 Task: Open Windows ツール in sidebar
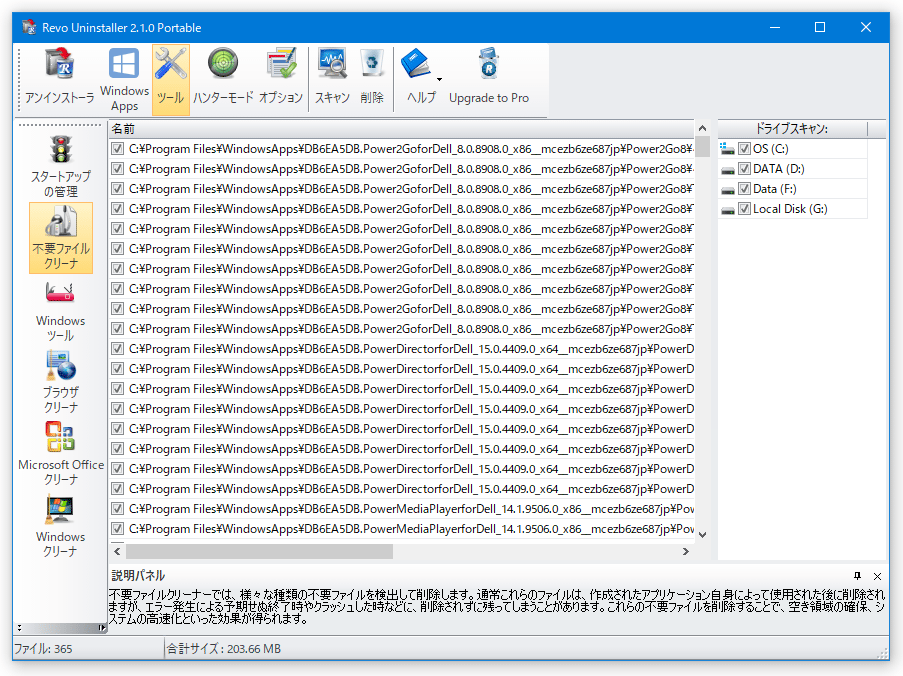60,311
